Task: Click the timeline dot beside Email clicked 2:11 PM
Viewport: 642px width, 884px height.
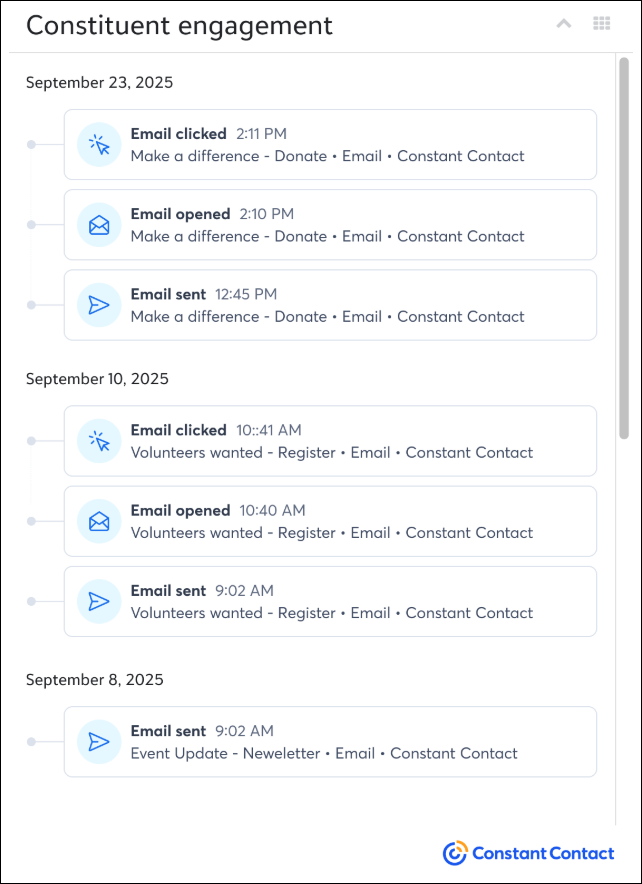Action: [33, 144]
